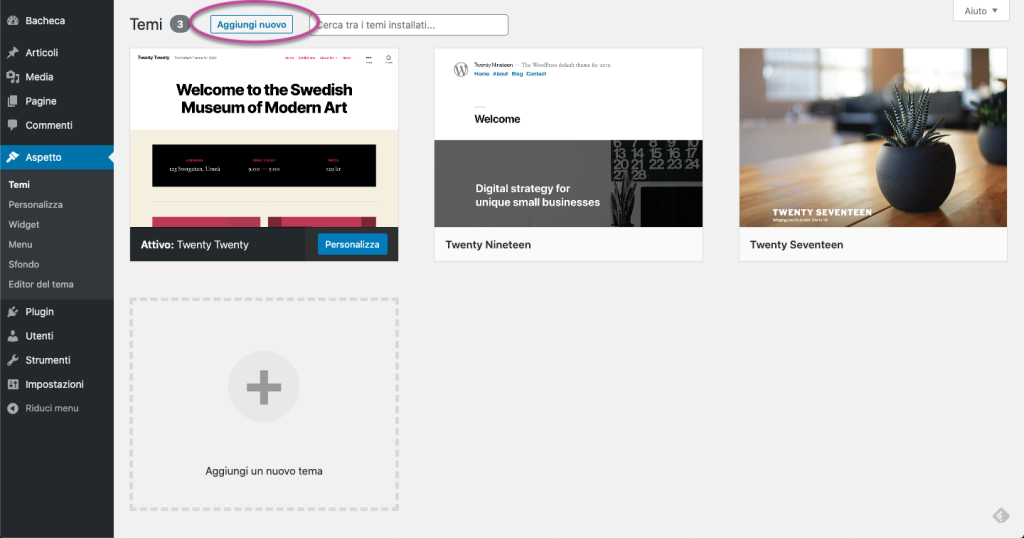Select the Temi submenu entry
The height and width of the screenshot is (538, 1024).
coord(19,184)
